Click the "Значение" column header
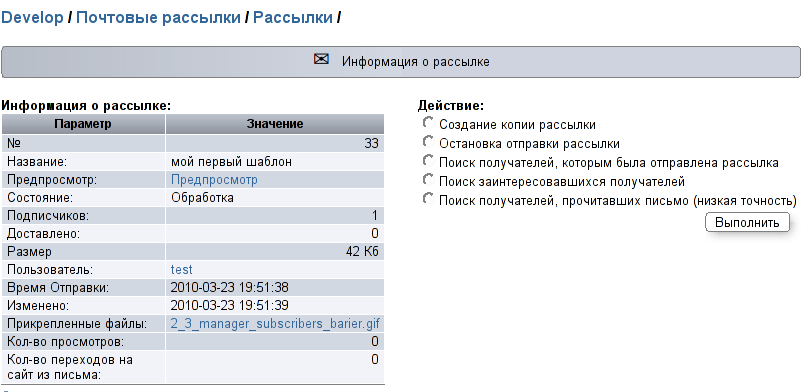Viewport: 808px width, 392px height. [275, 124]
